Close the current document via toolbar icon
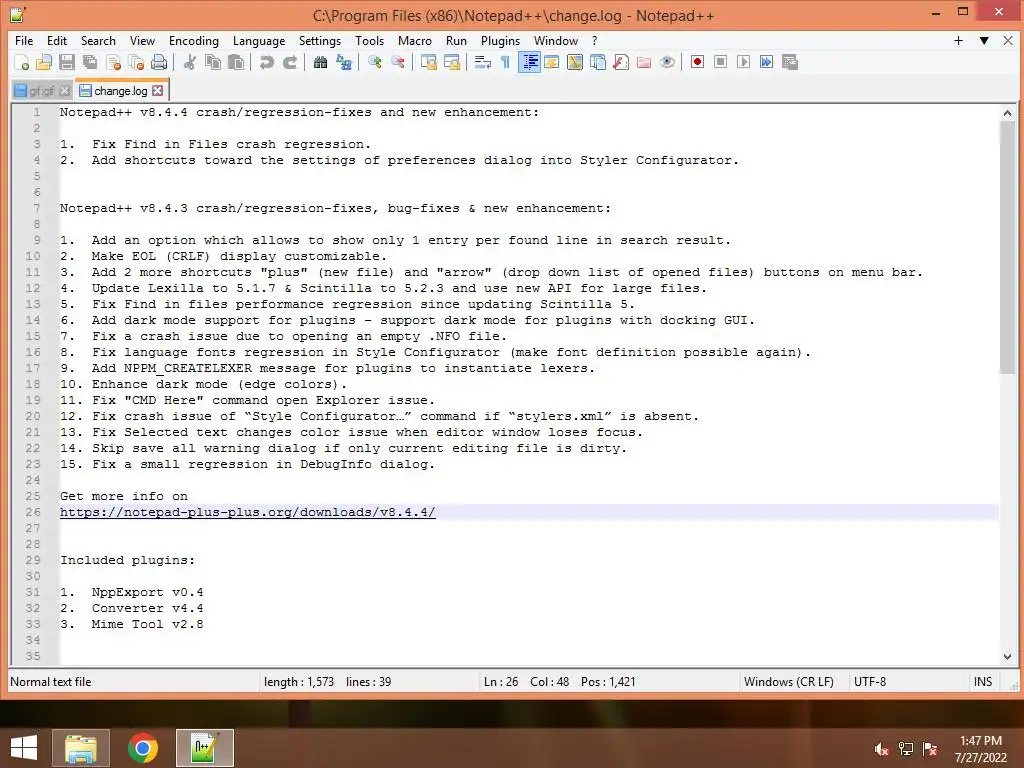 pyautogui.click(x=114, y=62)
